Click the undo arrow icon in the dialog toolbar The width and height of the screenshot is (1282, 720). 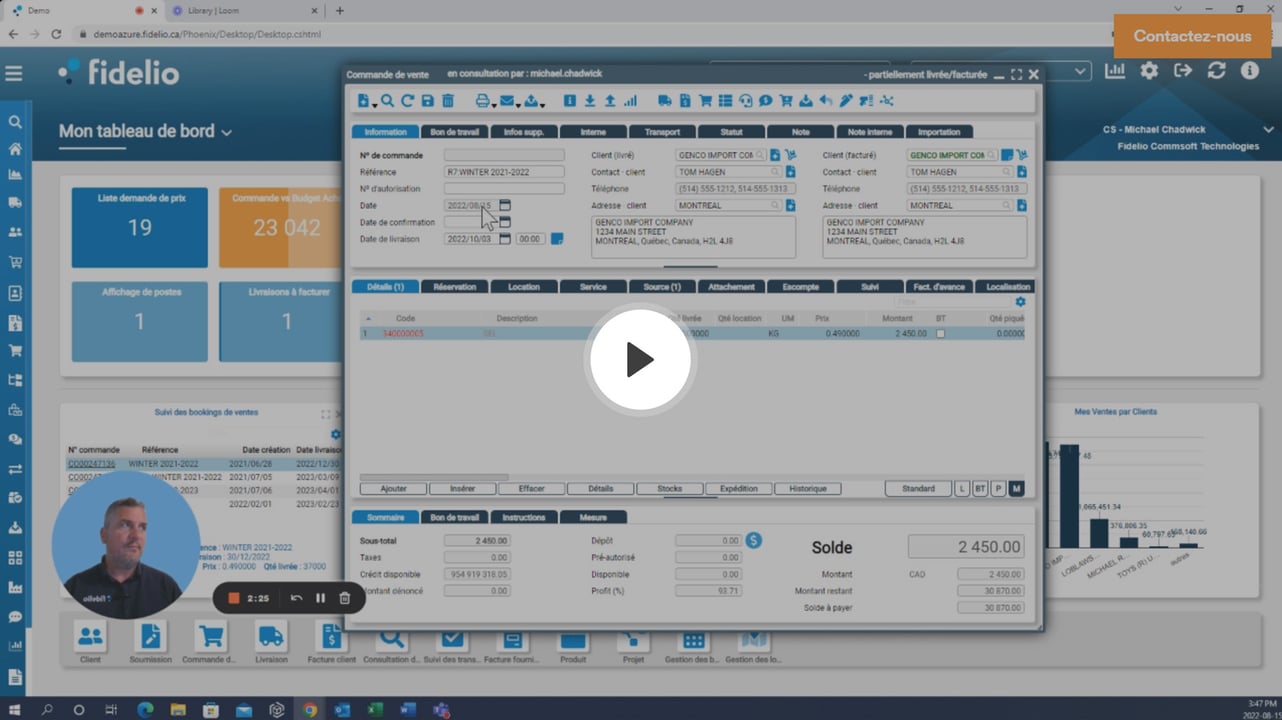(x=826, y=101)
